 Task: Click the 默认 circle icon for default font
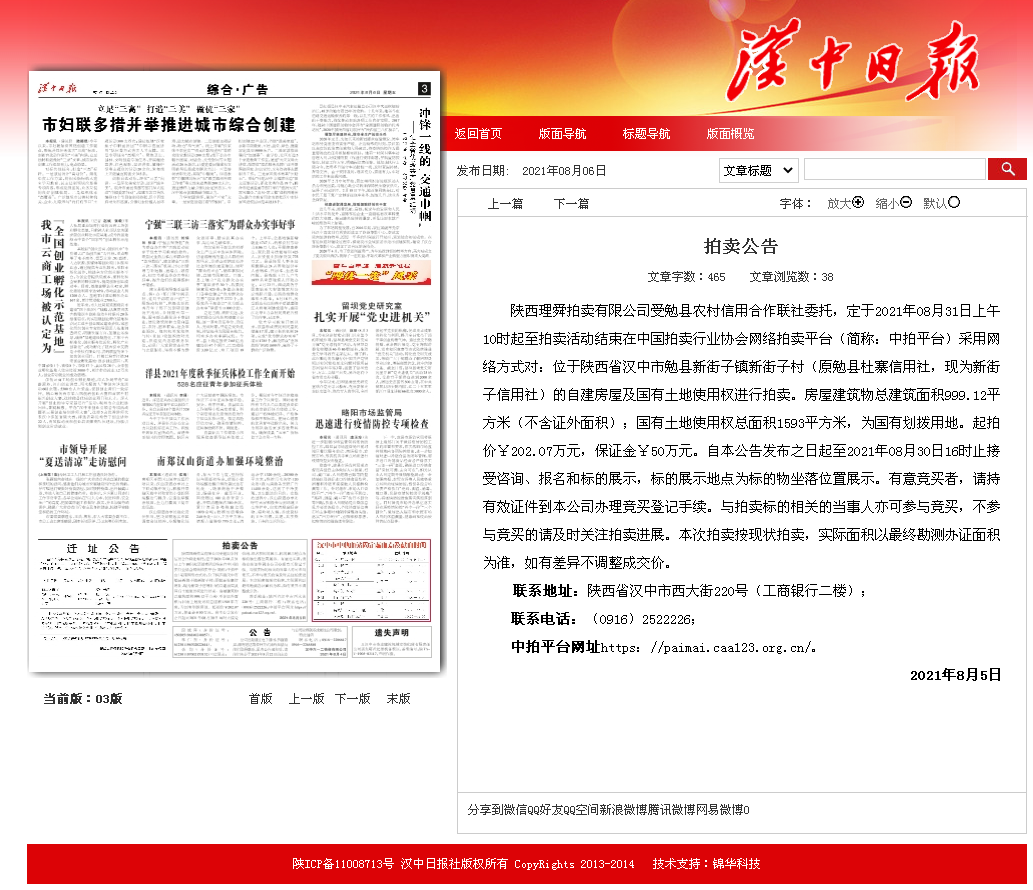click(954, 202)
